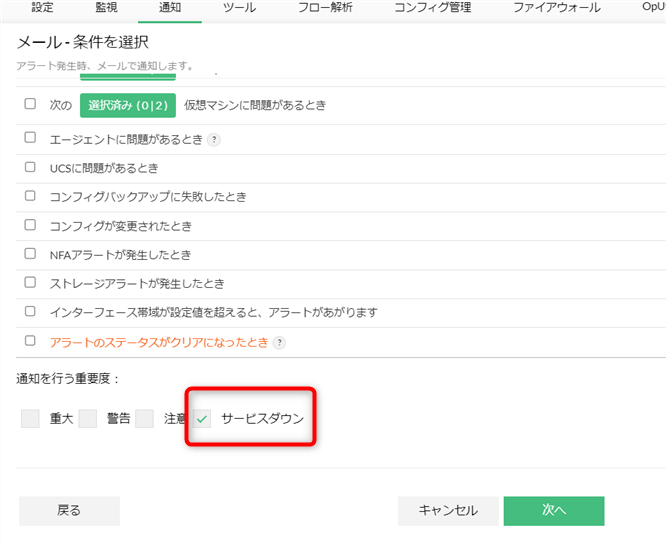Image resolution: width=666 pixels, height=546 pixels.
Task: Tick the インターフェース帯域 threshold alert checkbox
Action: (30, 312)
